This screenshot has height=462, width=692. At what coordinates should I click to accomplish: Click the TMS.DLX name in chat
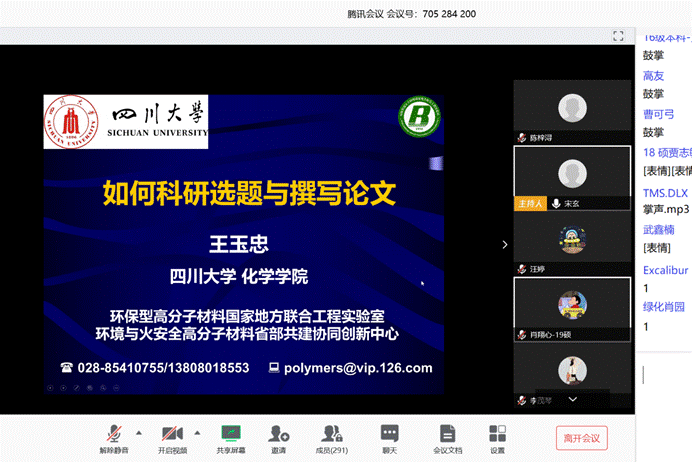pos(665,193)
